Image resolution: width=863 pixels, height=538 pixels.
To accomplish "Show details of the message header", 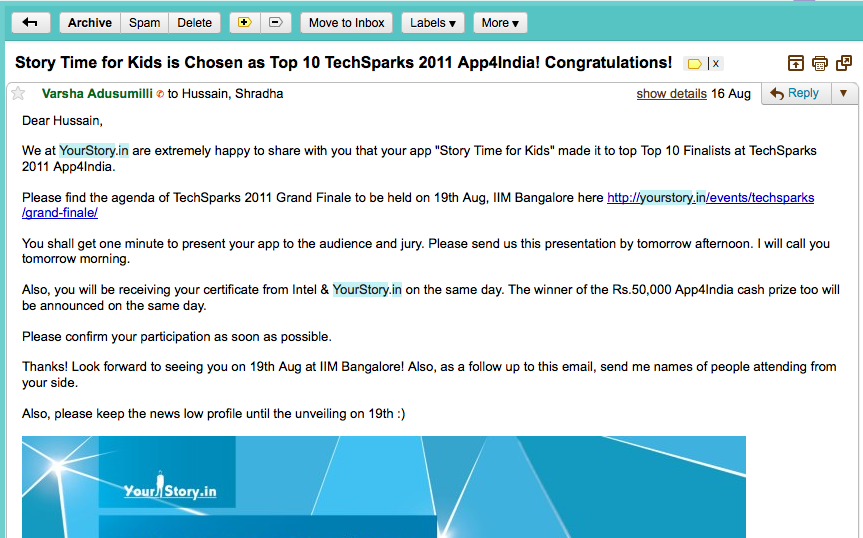I will pyautogui.click(x=671, y=94).
